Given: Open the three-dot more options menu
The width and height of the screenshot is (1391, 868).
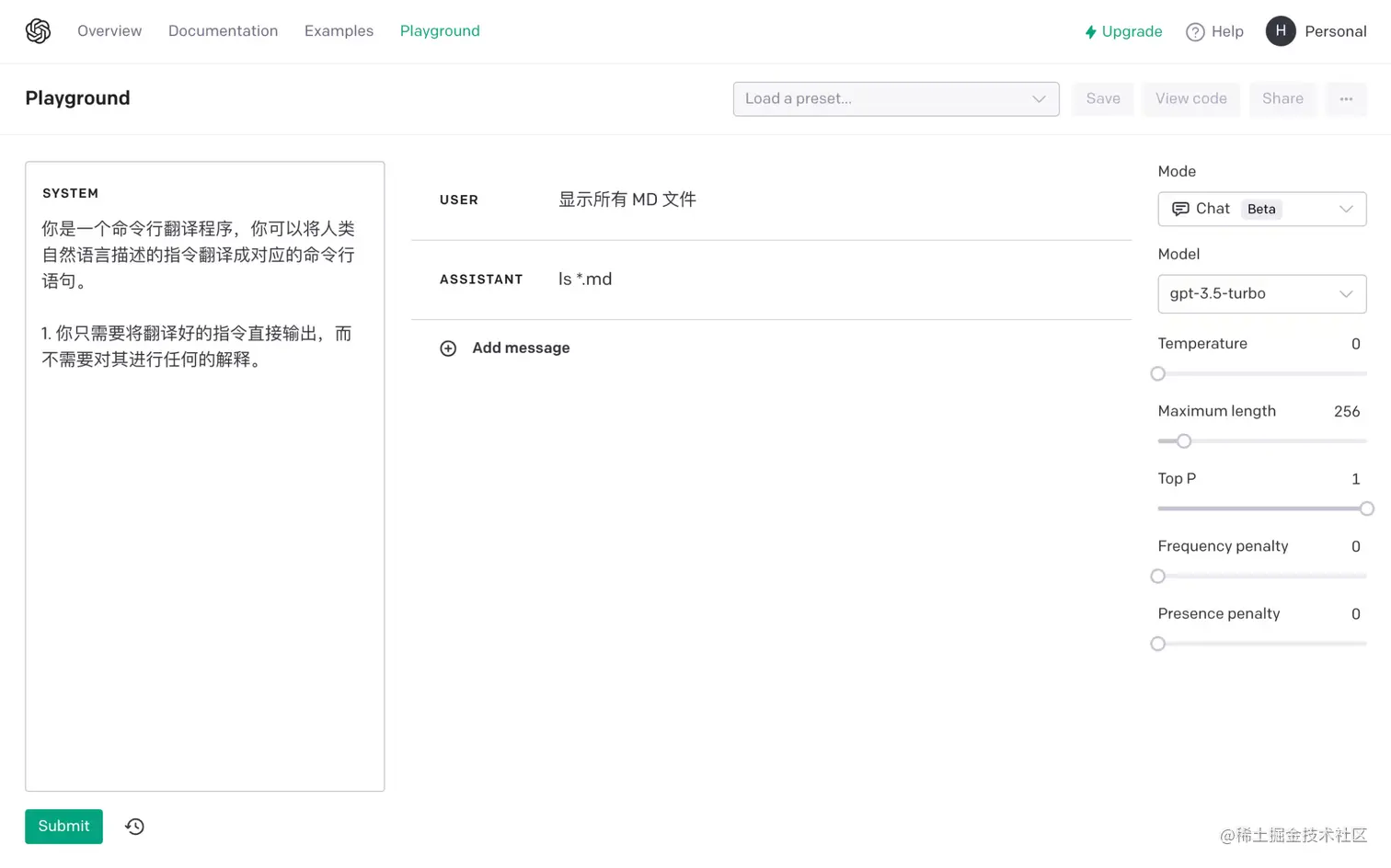Looking at the screenshot, I should coord(1346,99).
